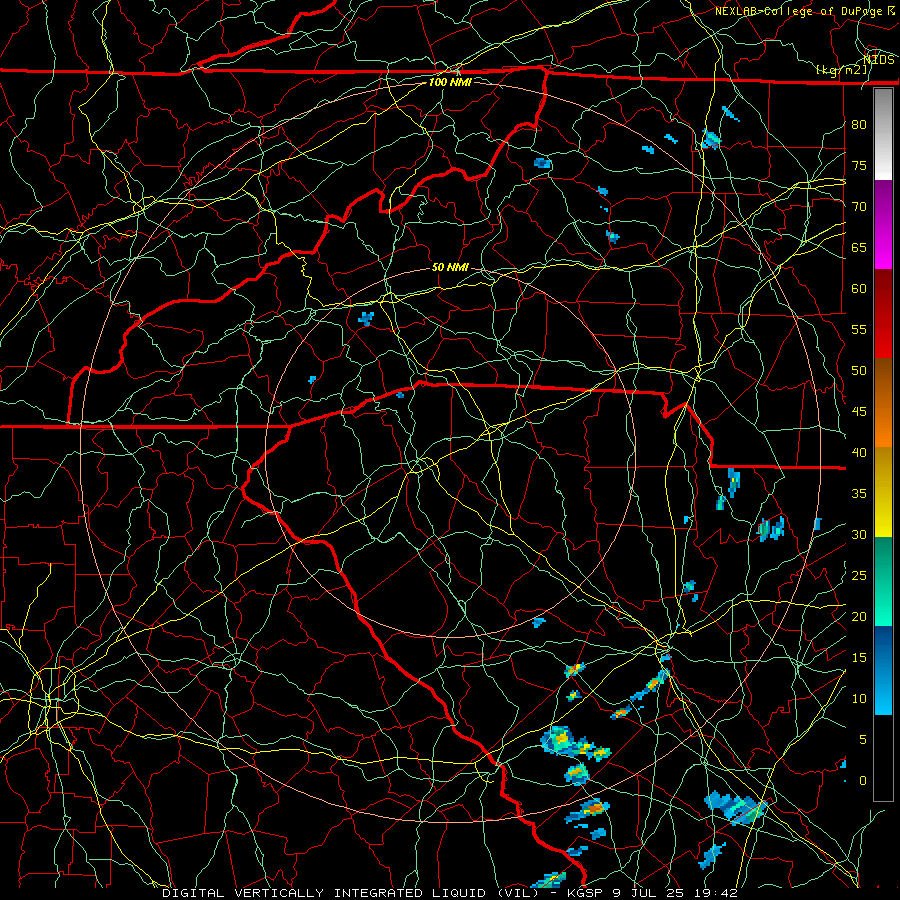The width and height of the screenshot is (900, 900).
Task: Click the NIDS label above the color scale
Action: click(x=879, y=60)
